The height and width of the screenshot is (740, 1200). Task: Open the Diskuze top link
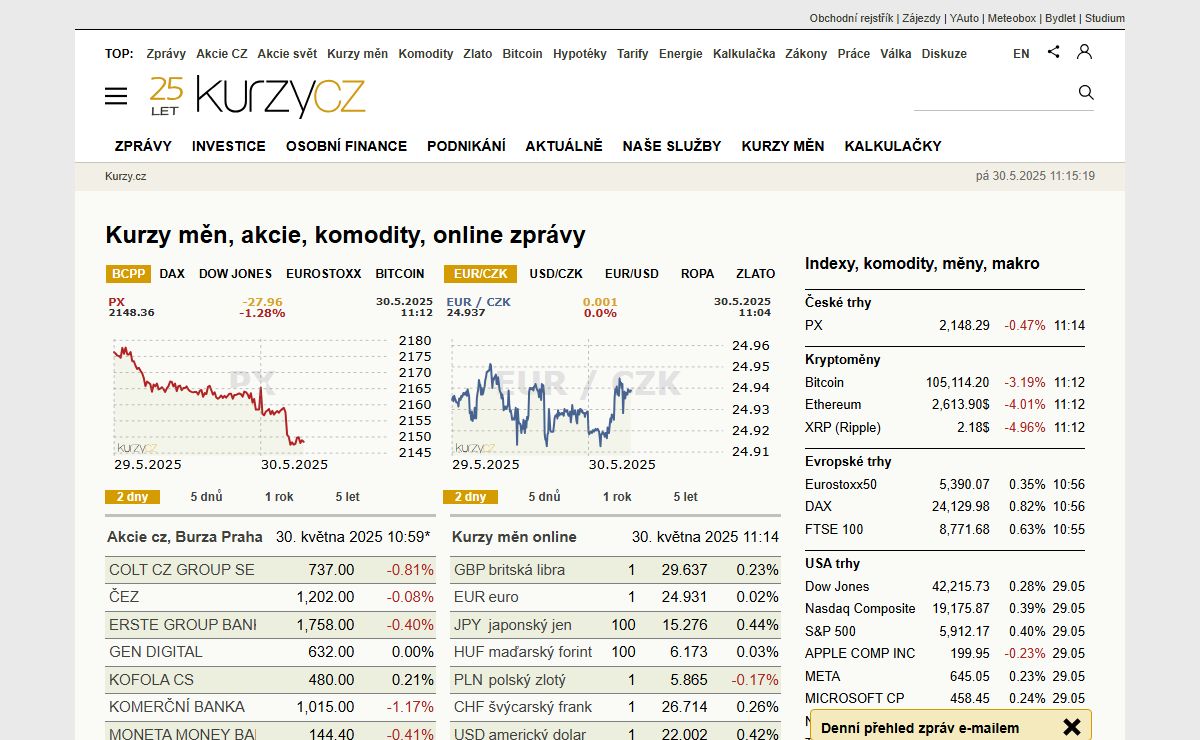[944, 54]
